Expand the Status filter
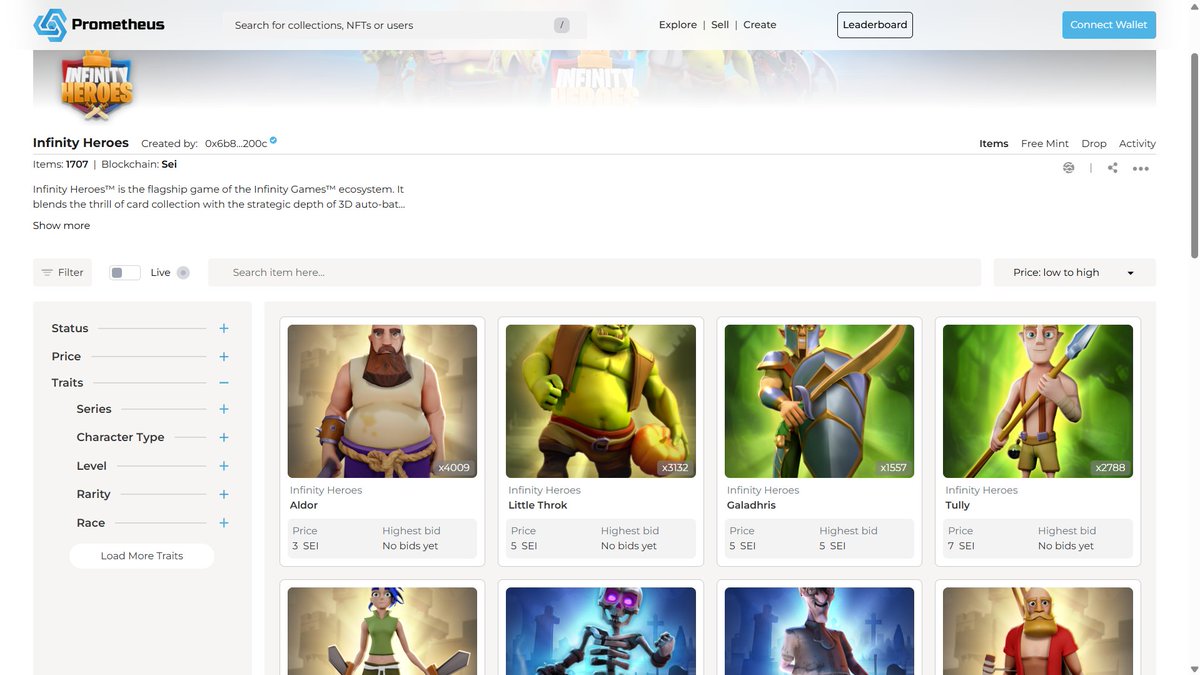Screen dimensions: 1200x675 [x=224, y=328]
